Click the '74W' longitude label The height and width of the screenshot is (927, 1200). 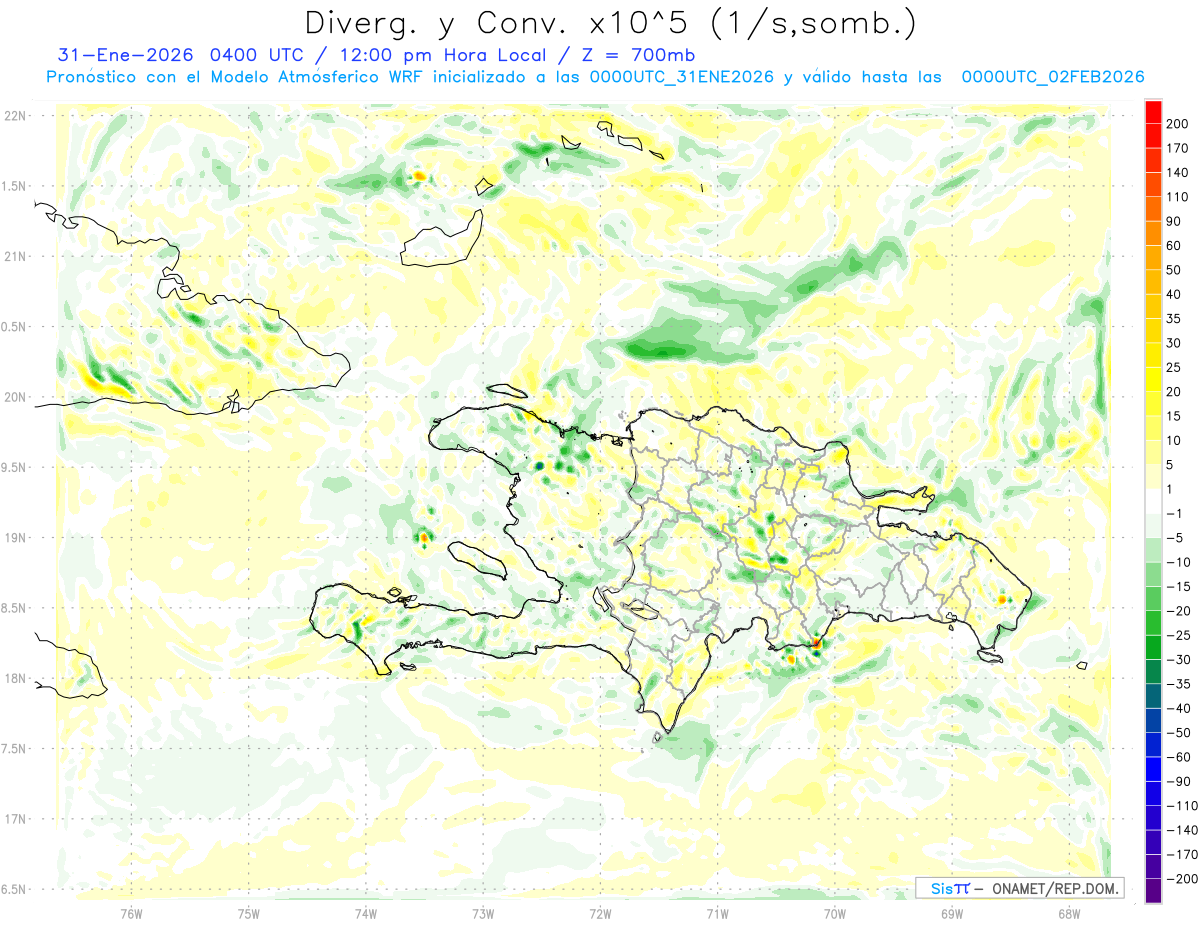click(366, 914)
